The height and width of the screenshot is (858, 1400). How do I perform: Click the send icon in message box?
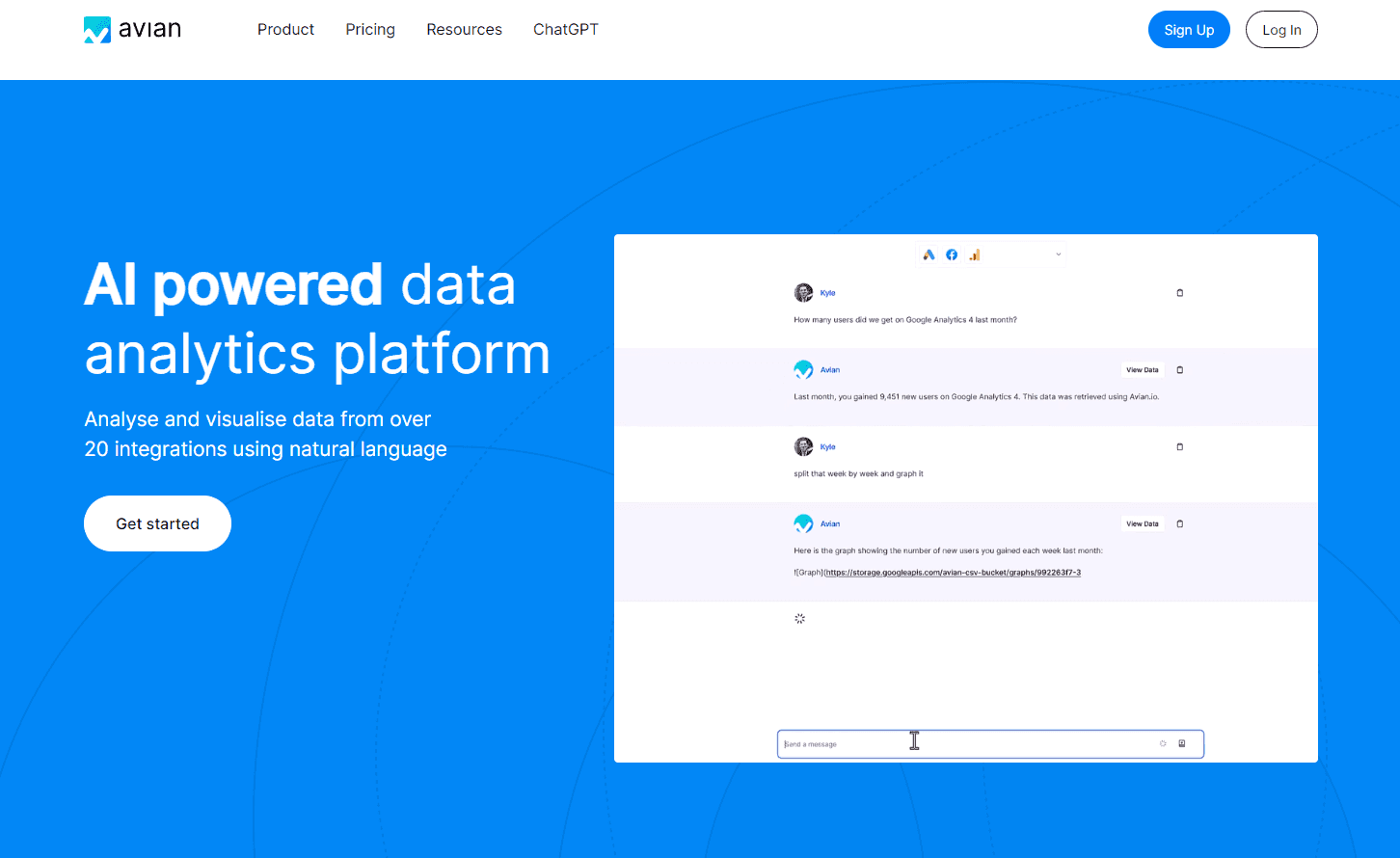click(1182, 744)
